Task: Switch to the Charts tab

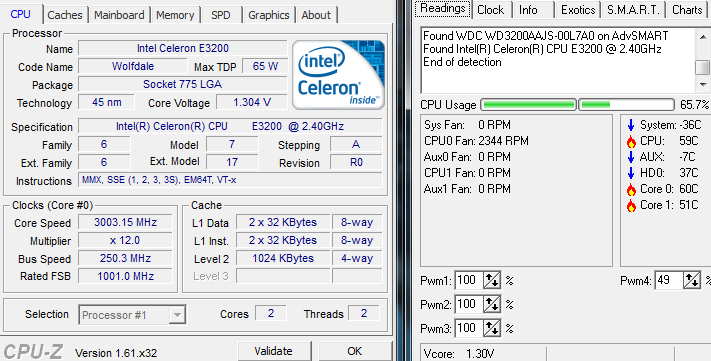Action: 687,10
